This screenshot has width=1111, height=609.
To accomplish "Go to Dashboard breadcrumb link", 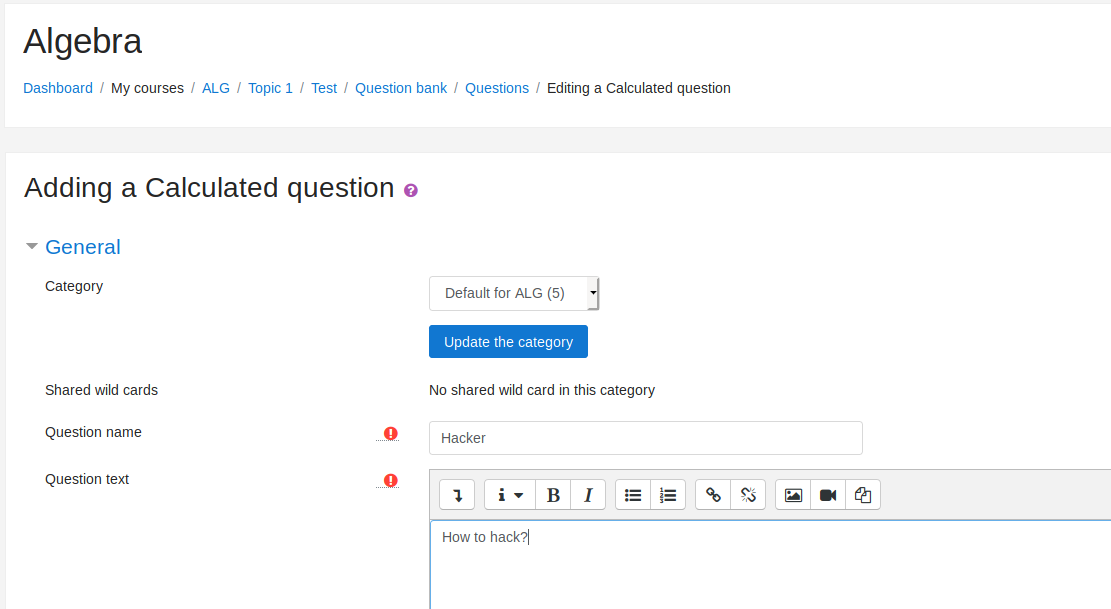I will pos(58,88).
